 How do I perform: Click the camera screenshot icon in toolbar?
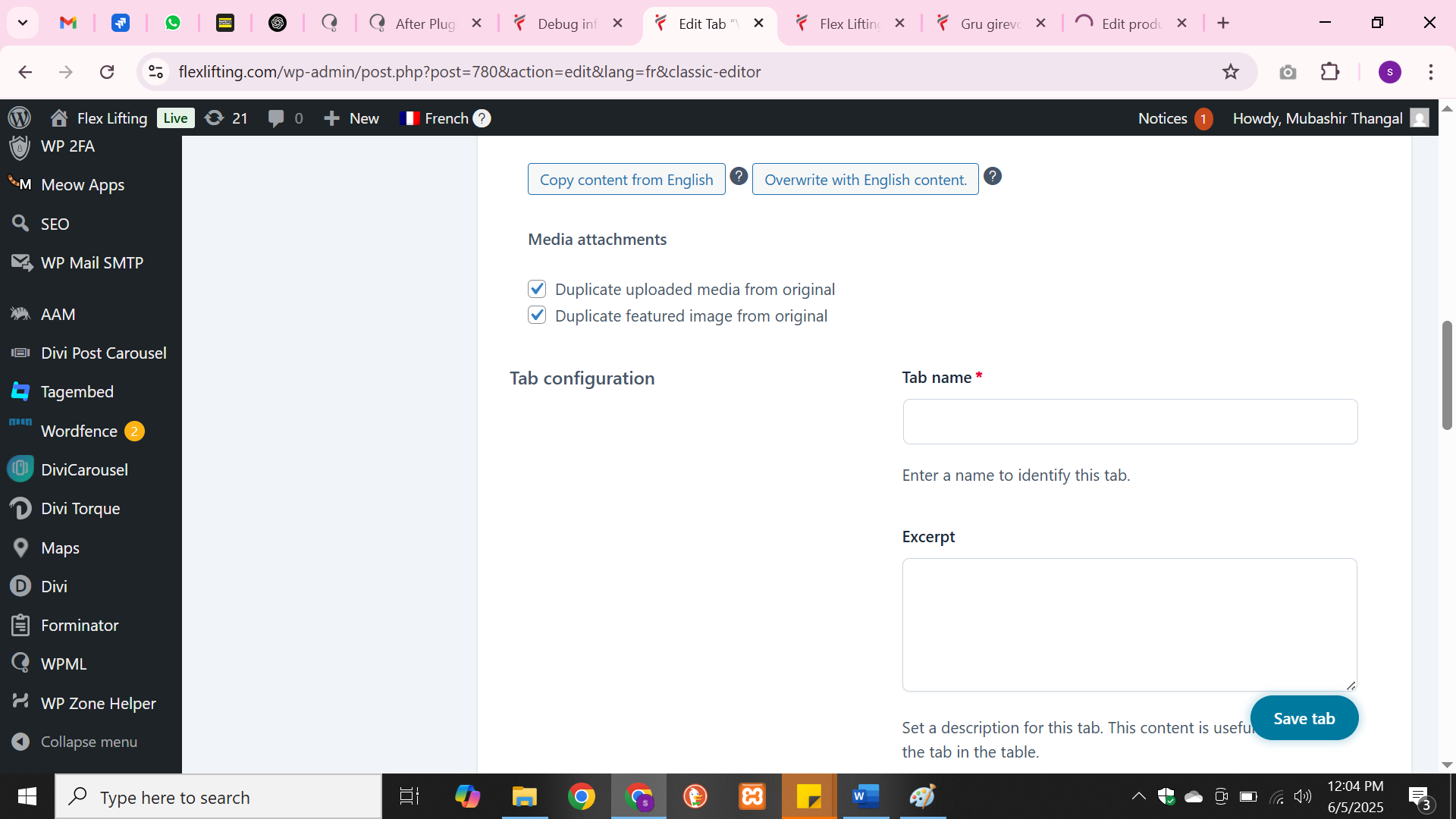pyautogui.click(x=1288, y=71)
